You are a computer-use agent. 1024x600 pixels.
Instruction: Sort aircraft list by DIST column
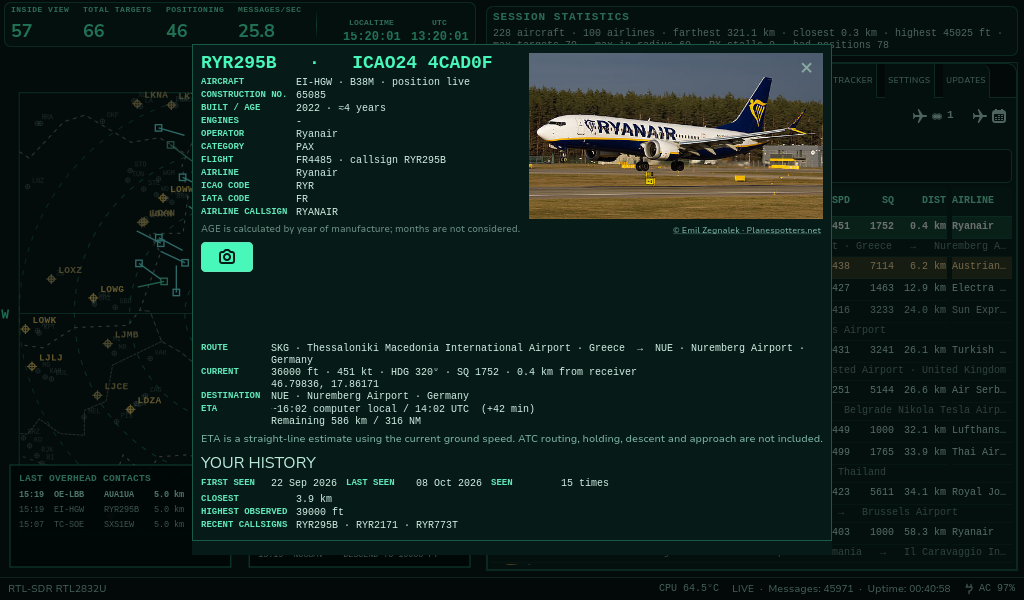click(x=933, y=200)
